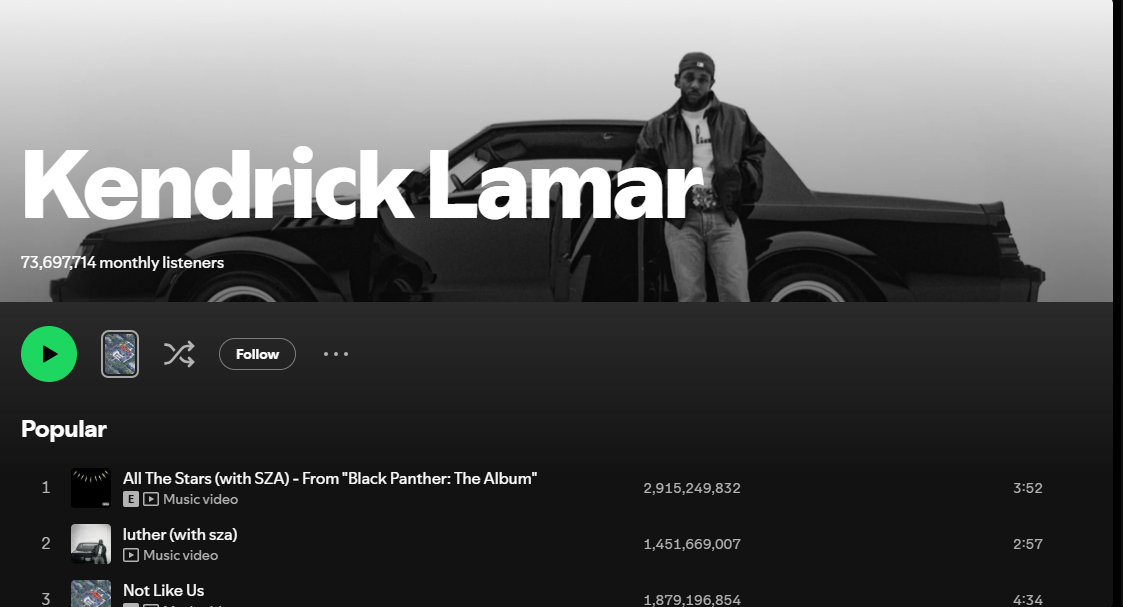
Task: Click the Music video icon for luther
Action: pyautogui.click(x=130, y=555)
